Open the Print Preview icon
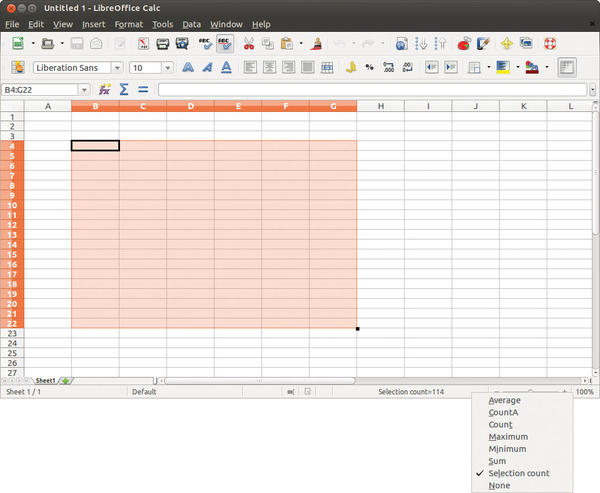The image size is (600, 493). [182, 44]
